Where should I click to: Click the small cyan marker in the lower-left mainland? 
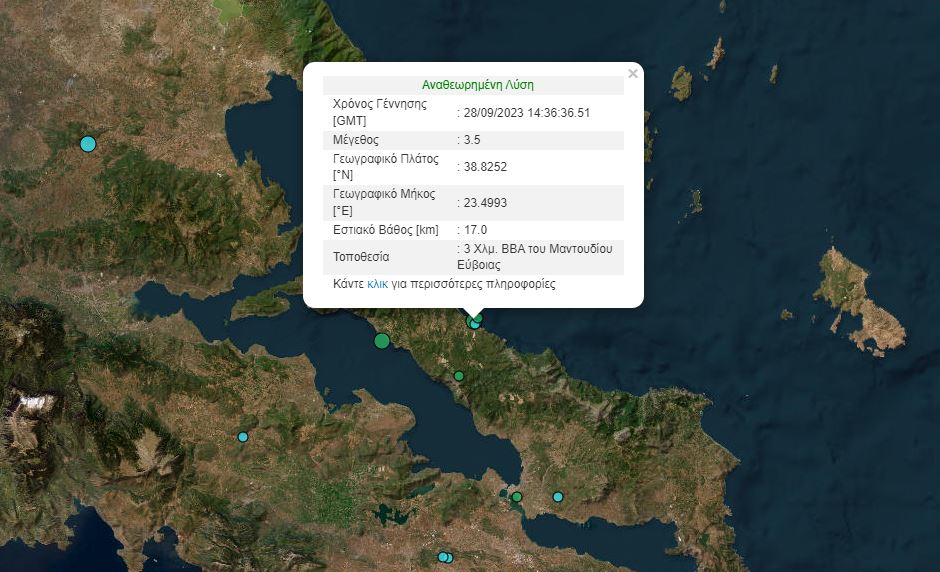pos(242,437)
